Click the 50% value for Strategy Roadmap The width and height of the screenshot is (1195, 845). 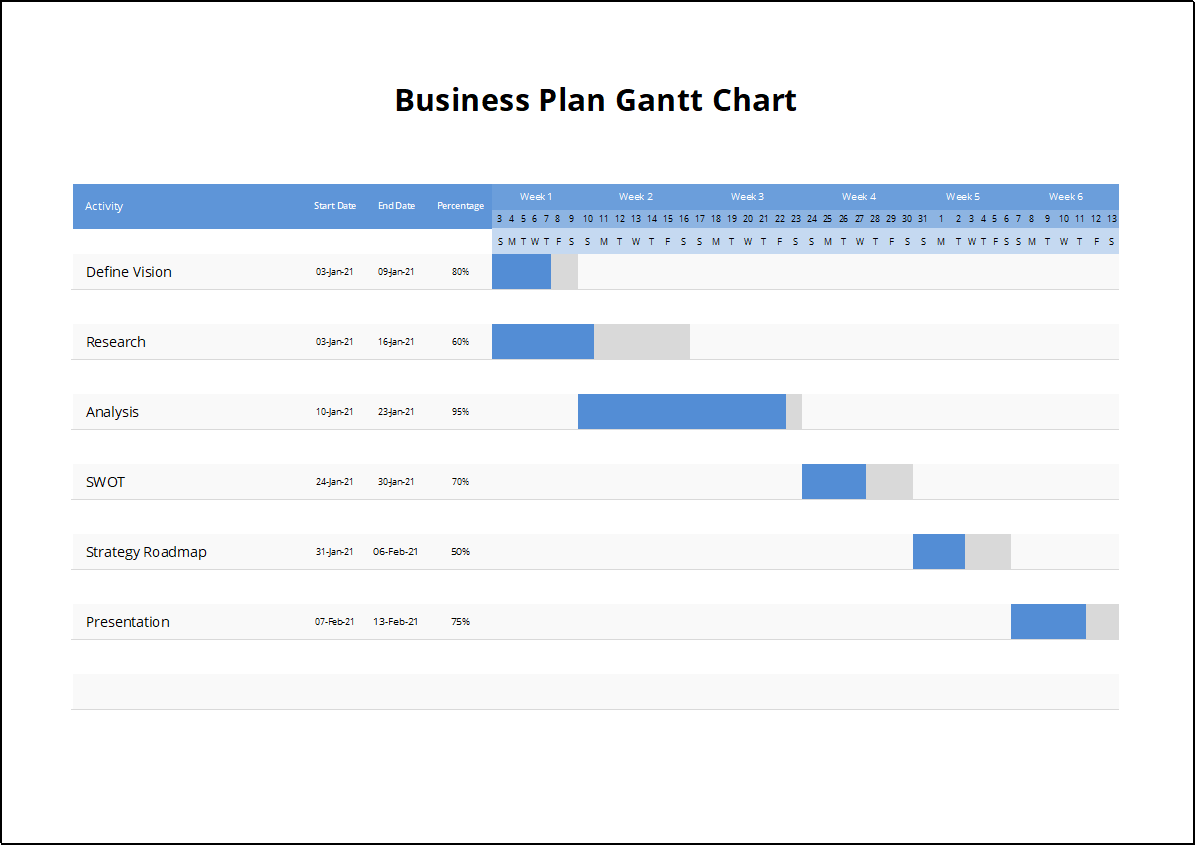(460, 552)
